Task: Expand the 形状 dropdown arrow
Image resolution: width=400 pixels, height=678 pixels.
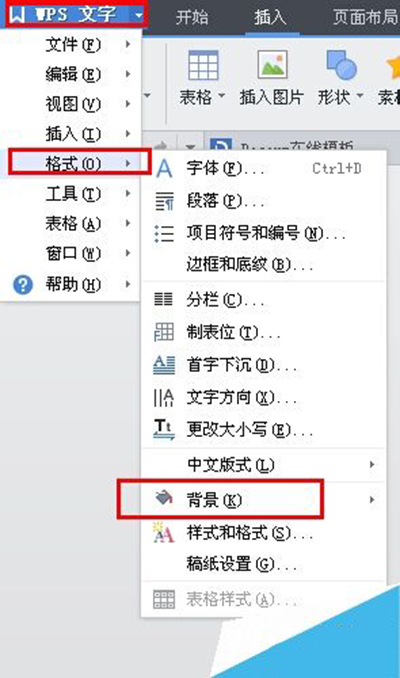Action: coord(360,95)
